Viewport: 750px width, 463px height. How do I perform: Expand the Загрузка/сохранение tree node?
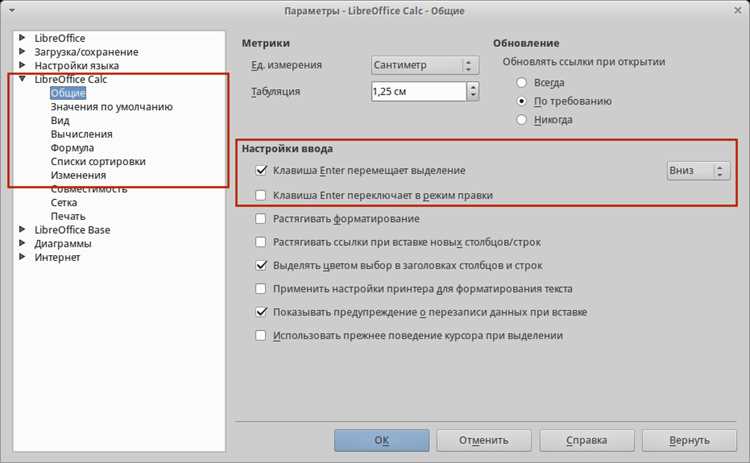[22, 51]
